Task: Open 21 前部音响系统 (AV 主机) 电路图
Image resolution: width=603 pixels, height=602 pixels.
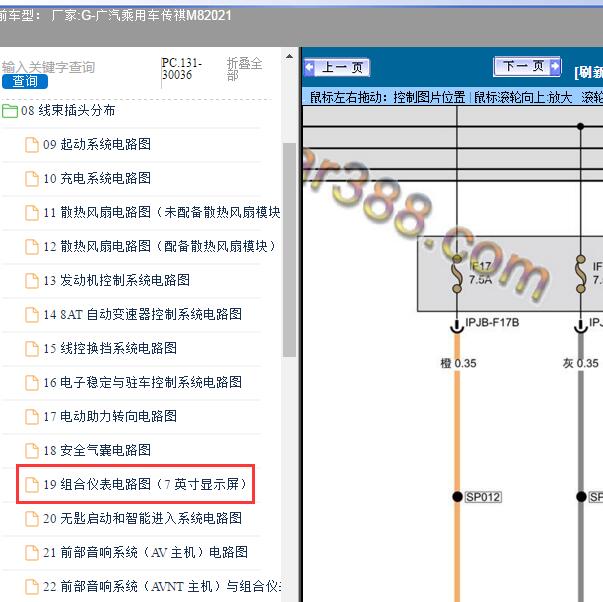Action: [145, 552]
